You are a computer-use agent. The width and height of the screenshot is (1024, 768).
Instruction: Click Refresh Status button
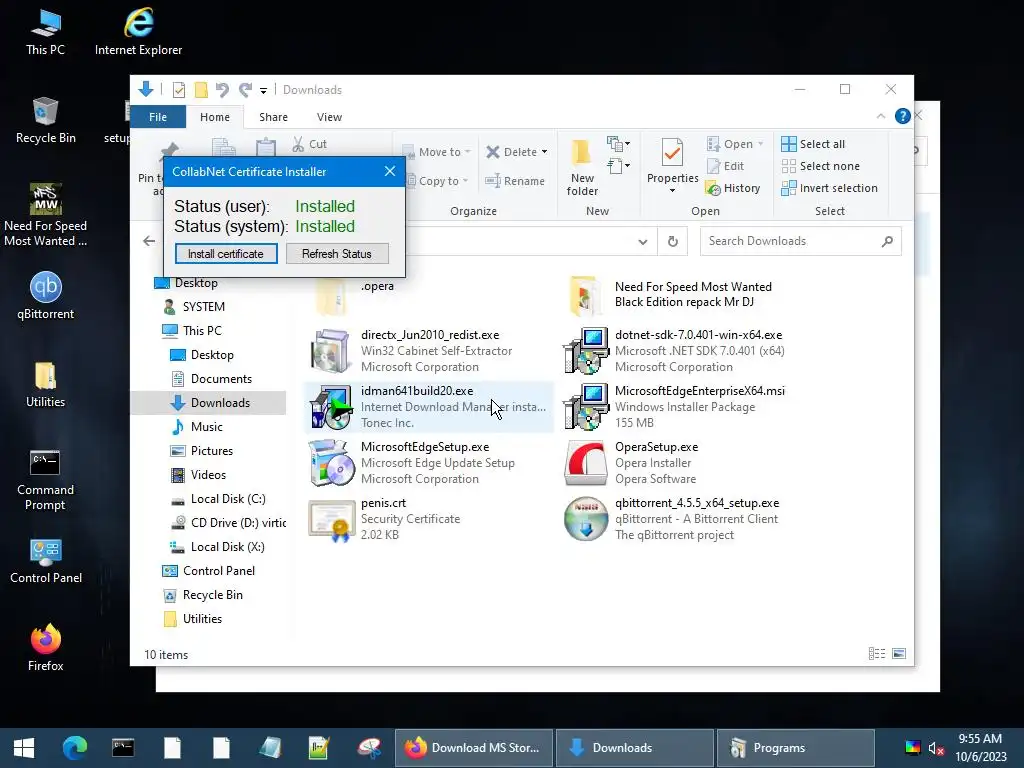(337, 254)
